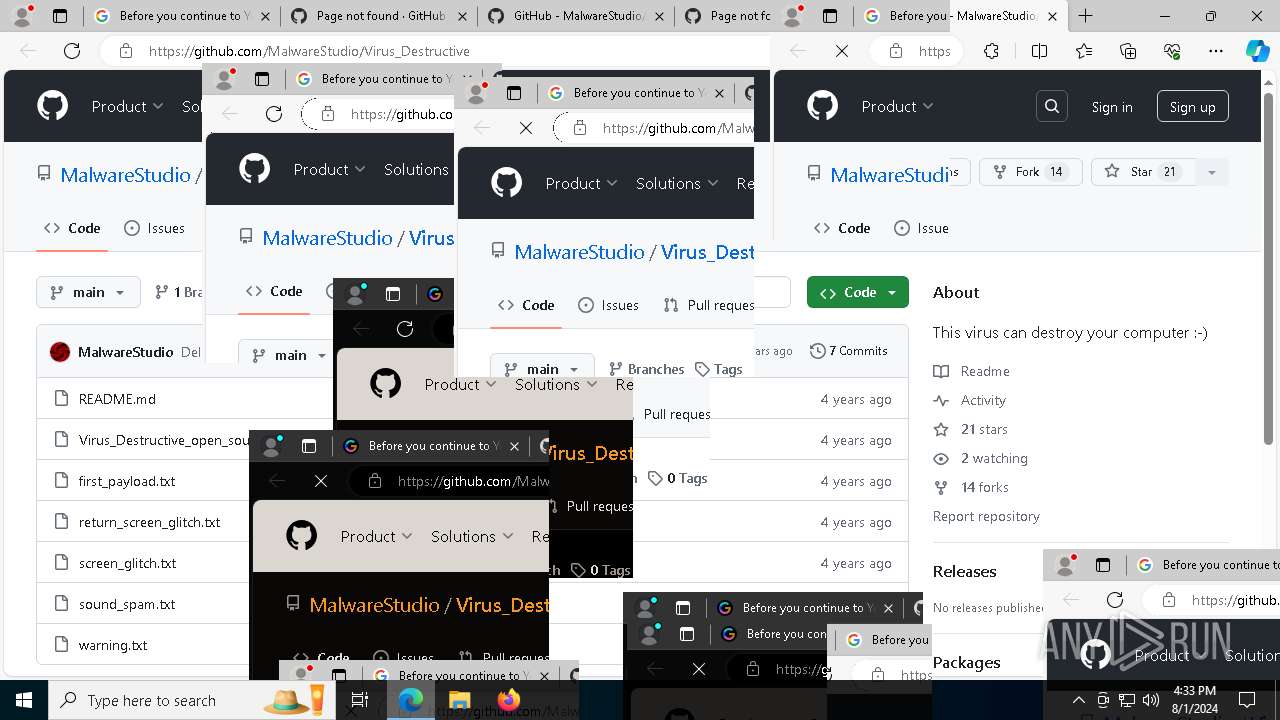Click Report repository link
Image resolution: width=1280 pixels, height=720 pixels.
pos(986,516)
